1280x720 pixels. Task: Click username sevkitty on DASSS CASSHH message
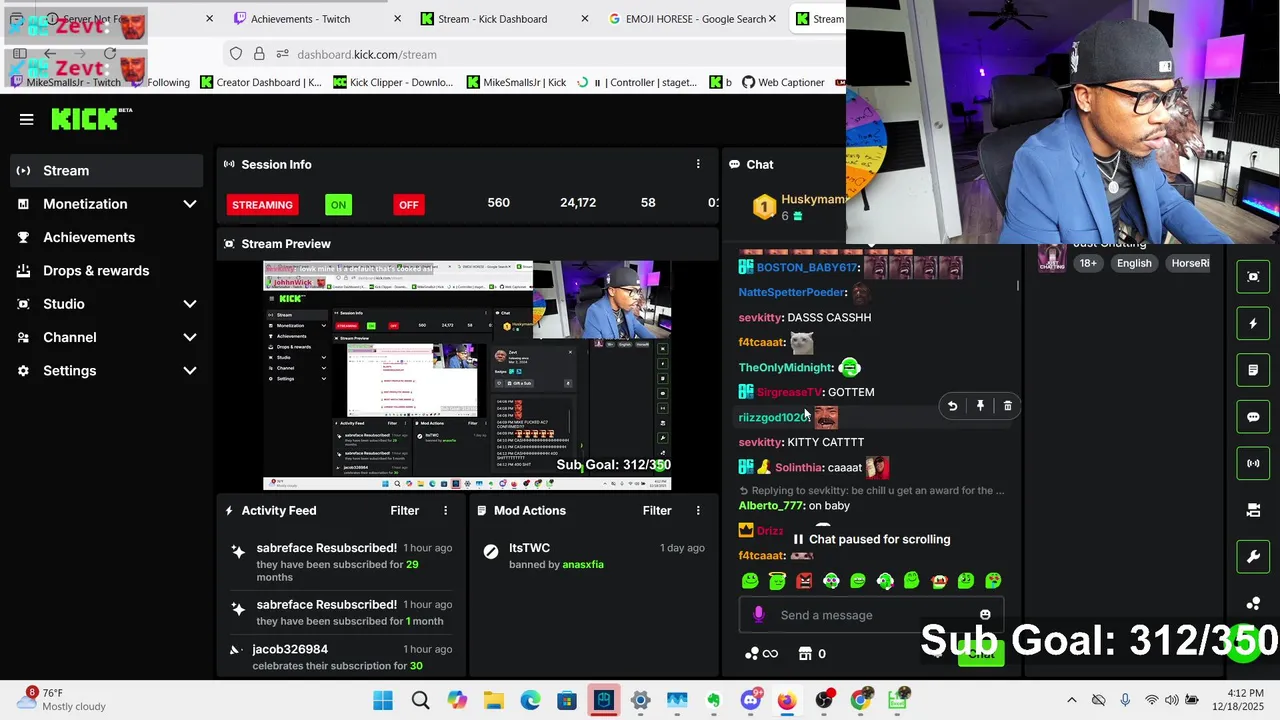[760, 318]
